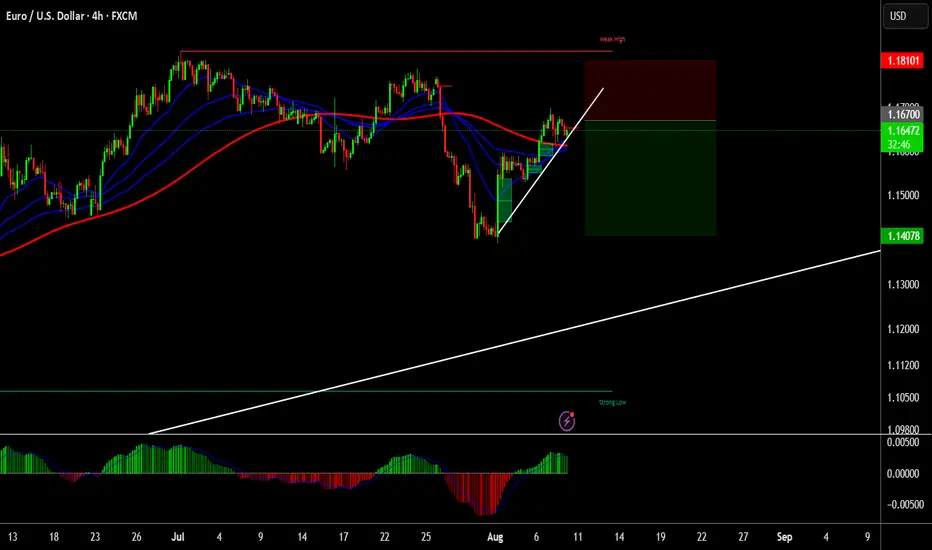Click the Jul date label on time axis
932x550 pixels.
[178, 537]
